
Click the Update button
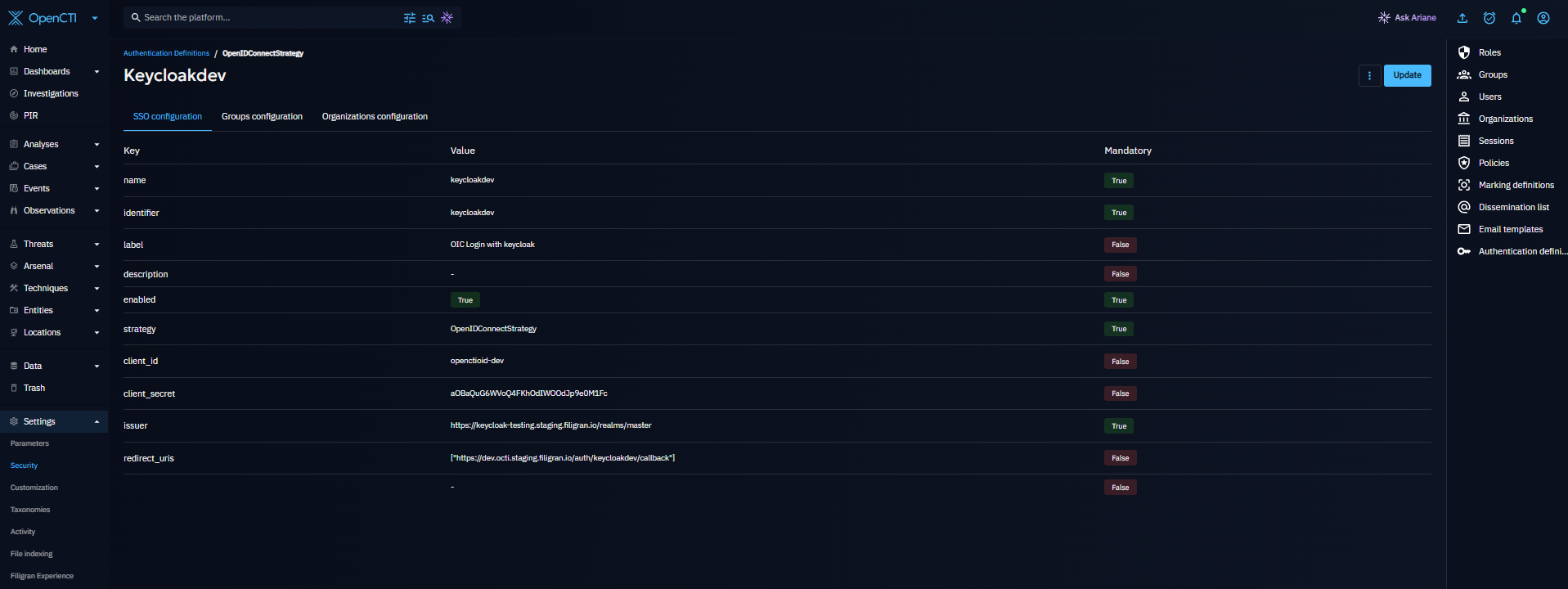pos(1407,75)
